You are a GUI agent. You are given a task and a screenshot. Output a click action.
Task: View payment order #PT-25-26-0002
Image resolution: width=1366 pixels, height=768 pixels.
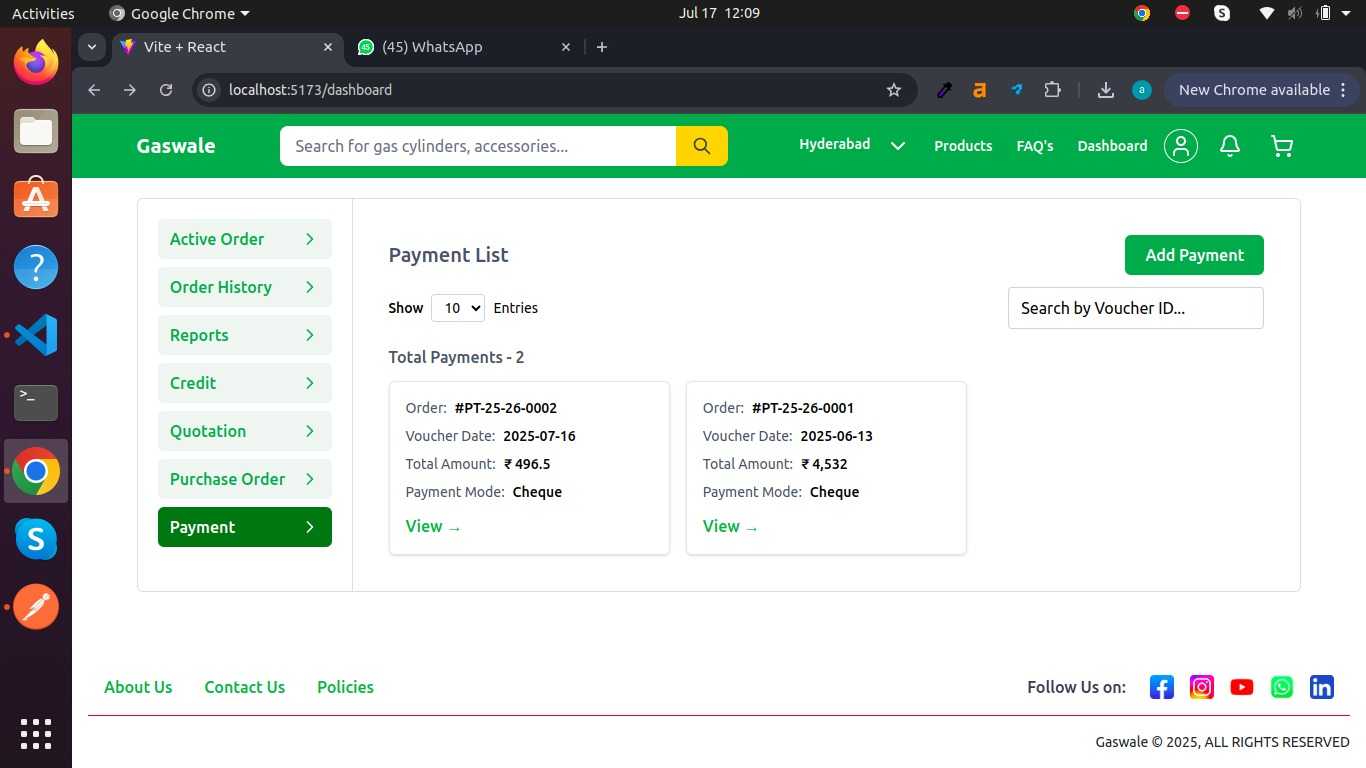click(432, 527)
